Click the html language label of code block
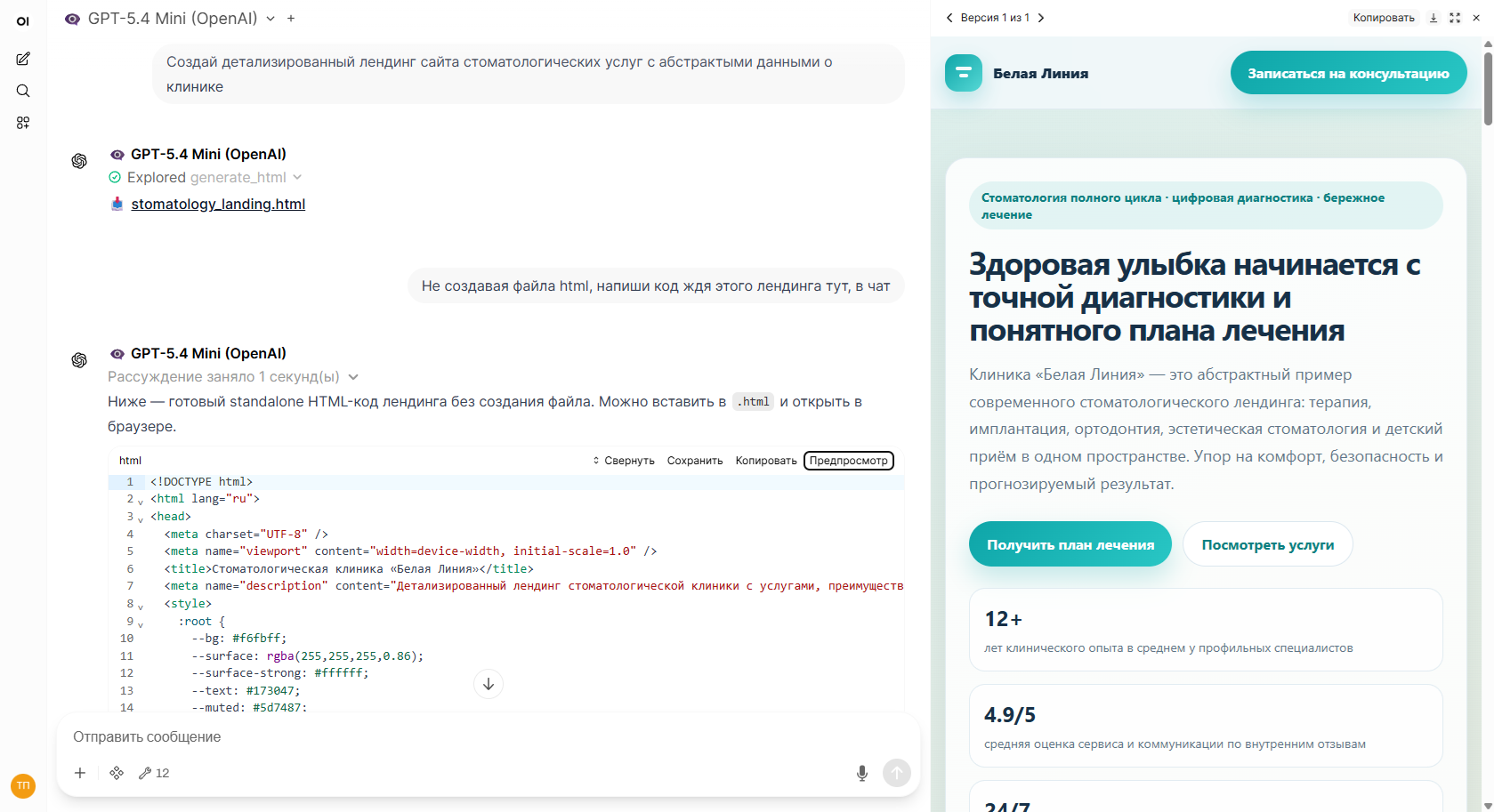Image resolution: width=1494 pixels, height=812 pixels. click(x=130, y=461)
